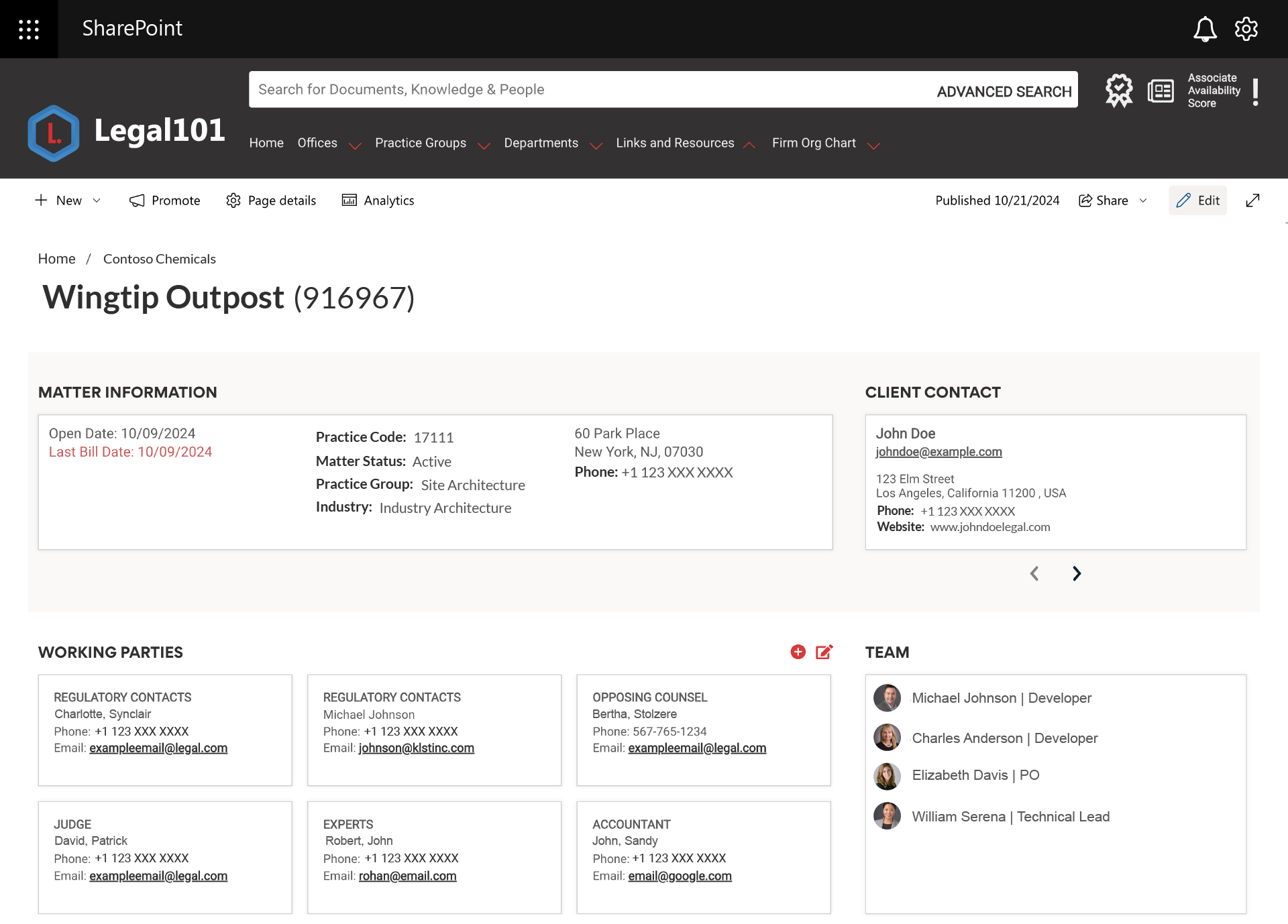Go to previous client contact

1034,573
